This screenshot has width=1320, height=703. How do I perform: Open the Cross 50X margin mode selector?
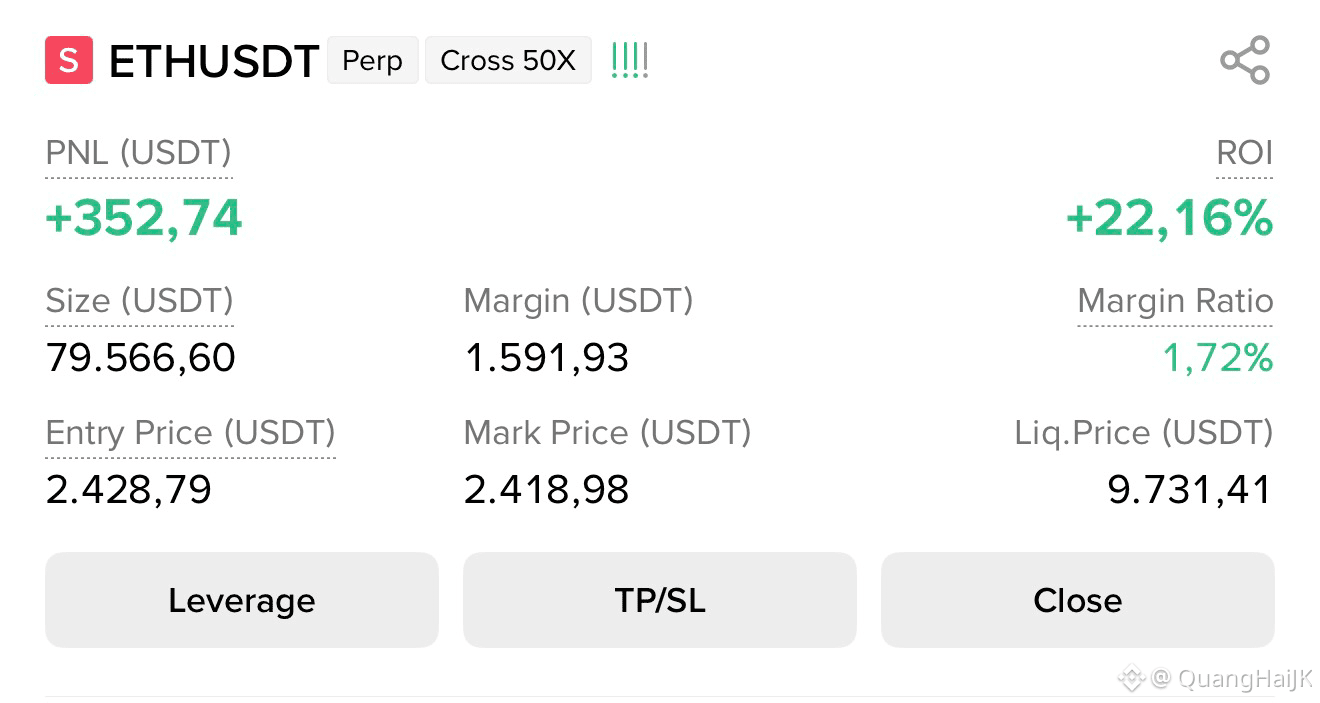[508, 60]
